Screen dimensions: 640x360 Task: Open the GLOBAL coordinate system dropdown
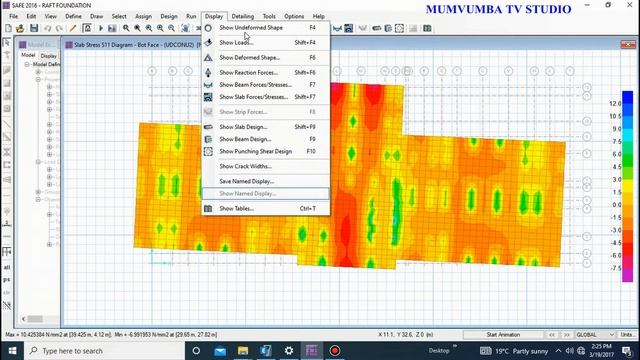595,335
